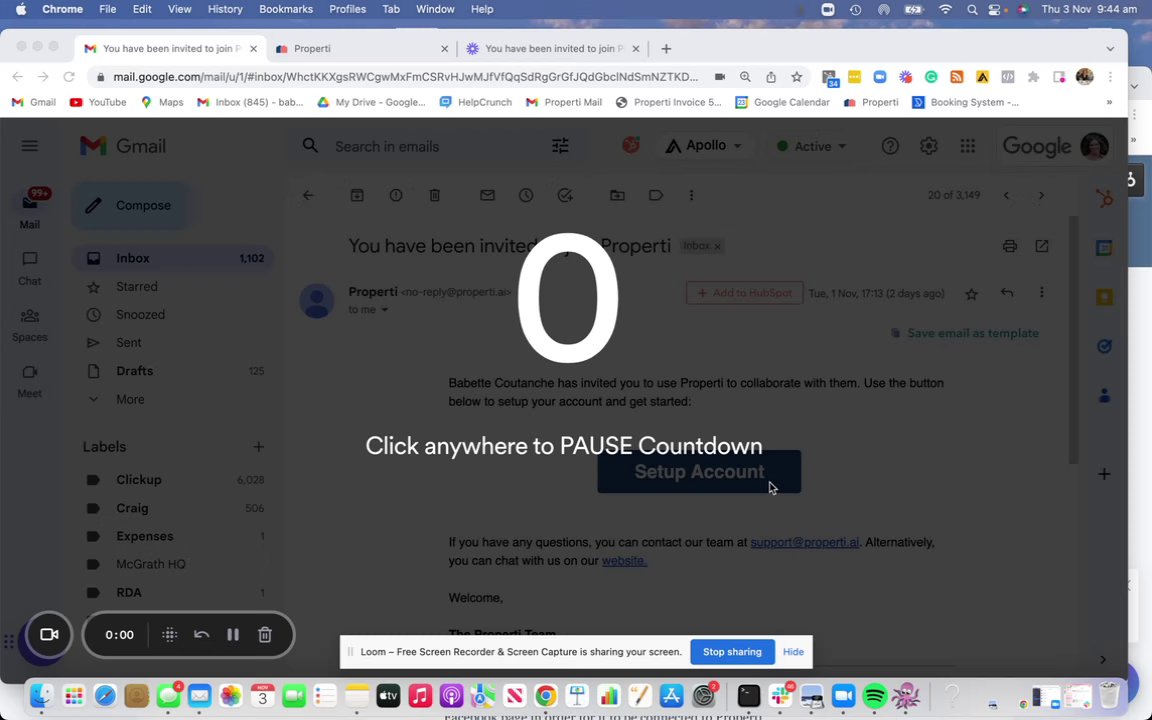The height and width of the screenshot is (720, 1152).
Task: Click the Loom camera bubble icon
Action: 49,635
